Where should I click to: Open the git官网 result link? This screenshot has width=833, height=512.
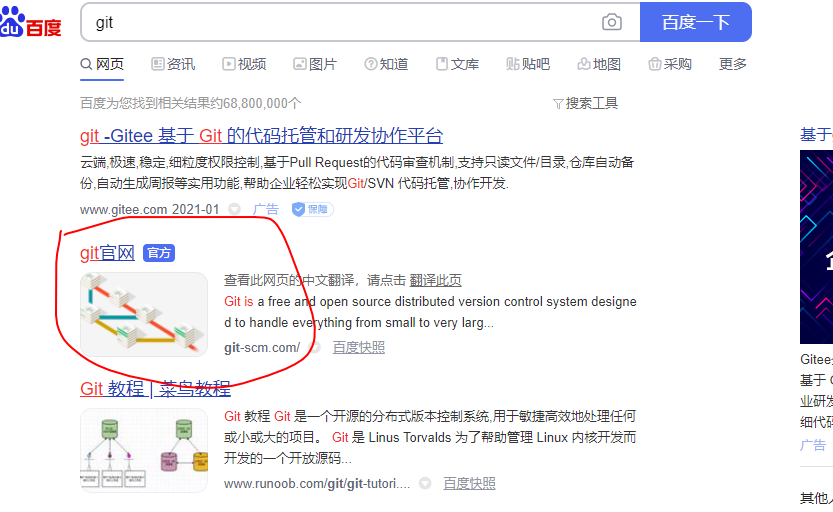tap(107, 253)
